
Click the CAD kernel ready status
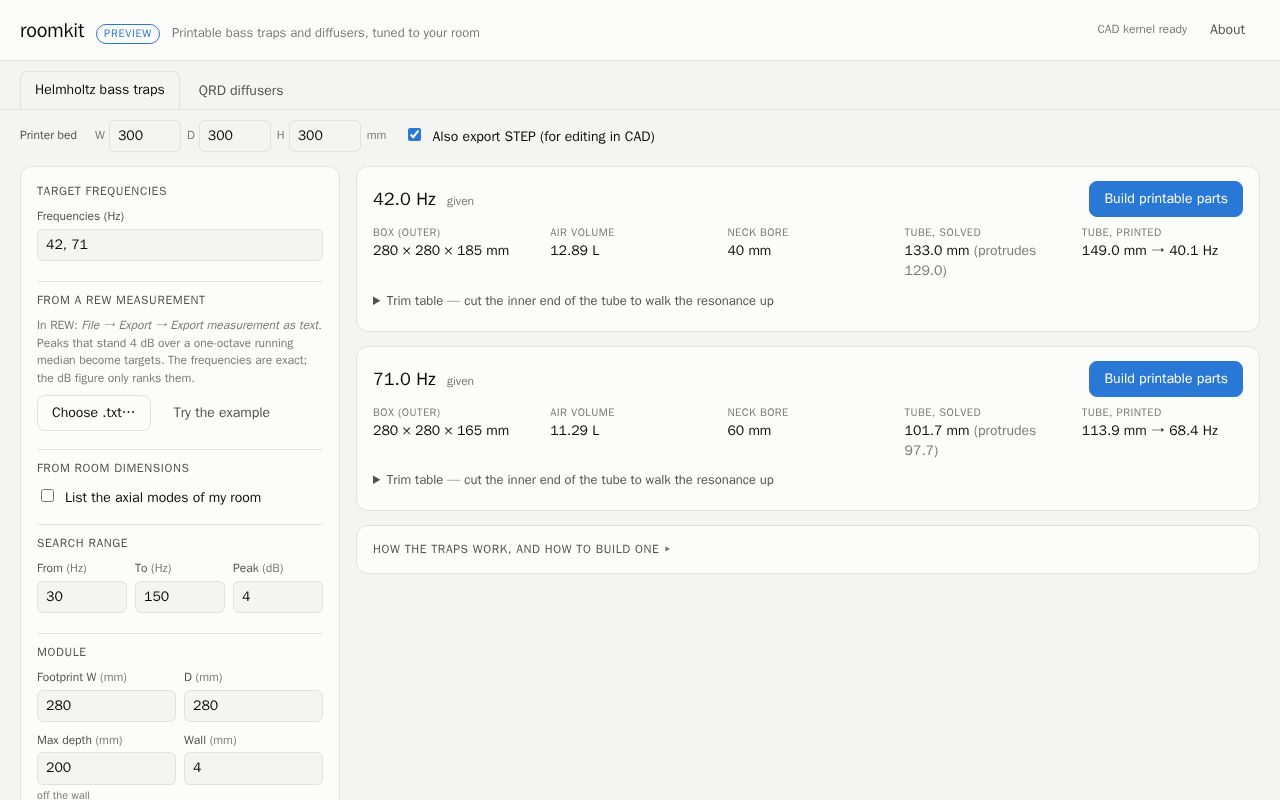tap(1142, 29)
